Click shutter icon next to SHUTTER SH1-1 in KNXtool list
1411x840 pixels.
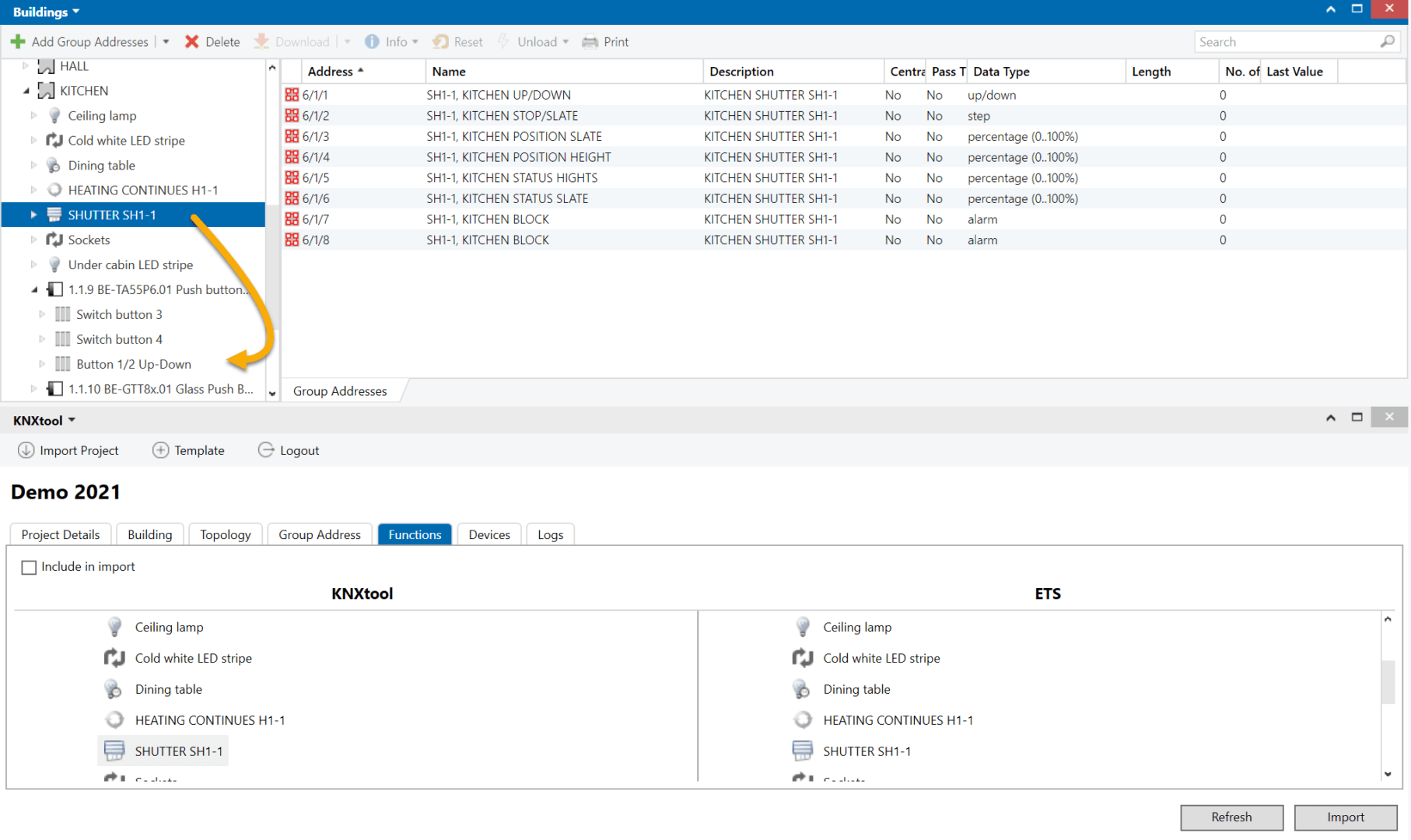click(x=114, y=751)
